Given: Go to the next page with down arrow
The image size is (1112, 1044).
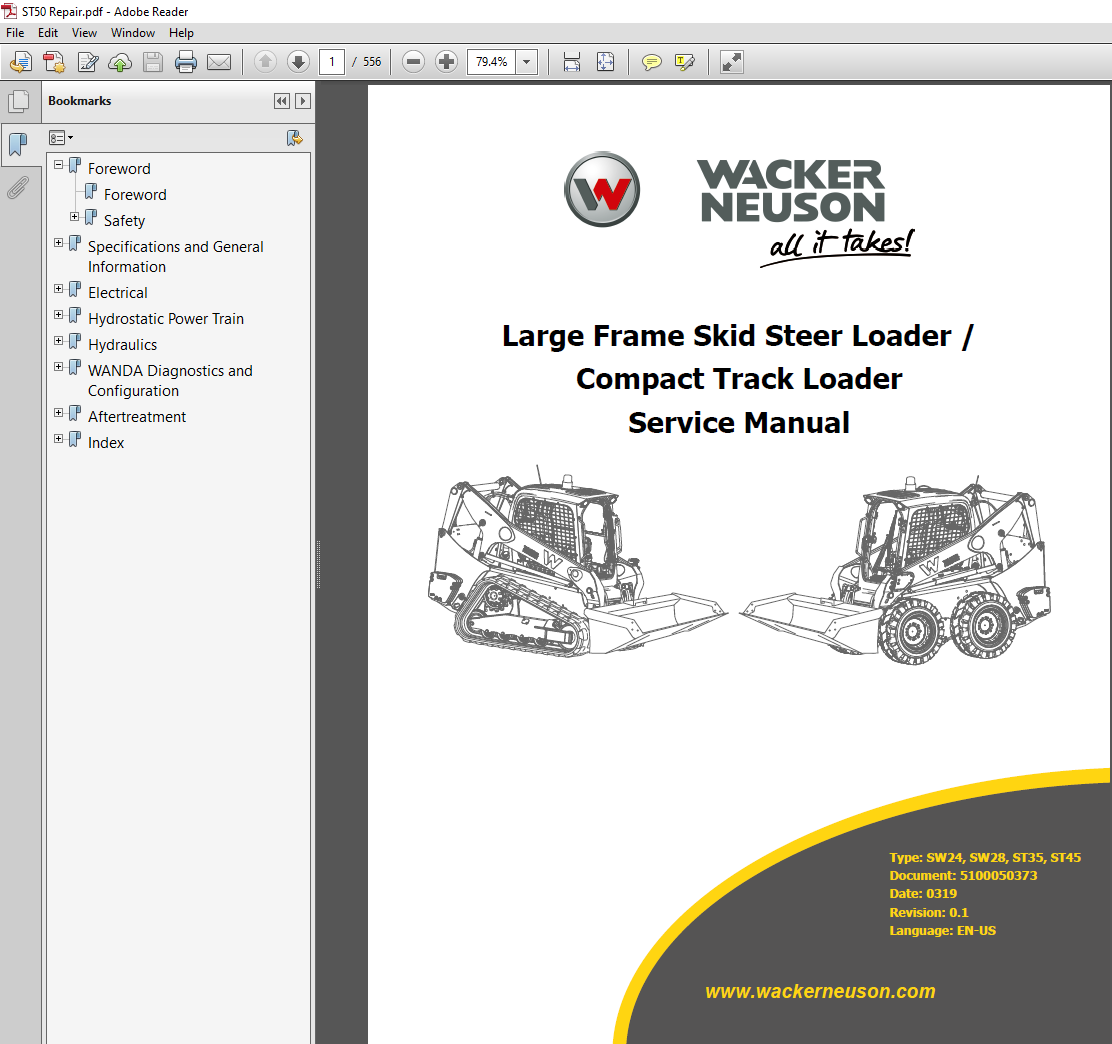Looking at the screenshot, I should tap(298, 61).
